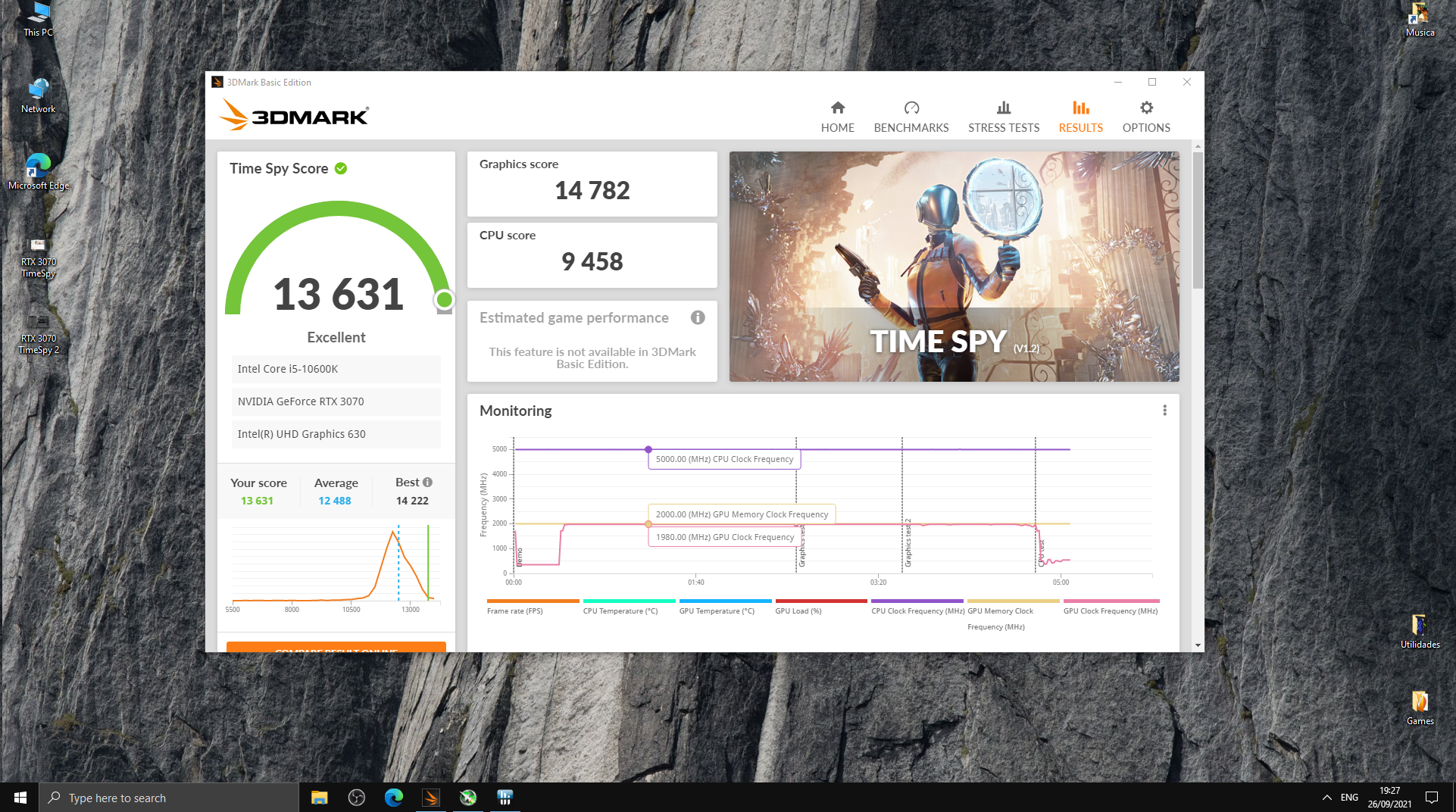Open the Windows notification center
This screenshot has width=1456, height=812.
1432,798
